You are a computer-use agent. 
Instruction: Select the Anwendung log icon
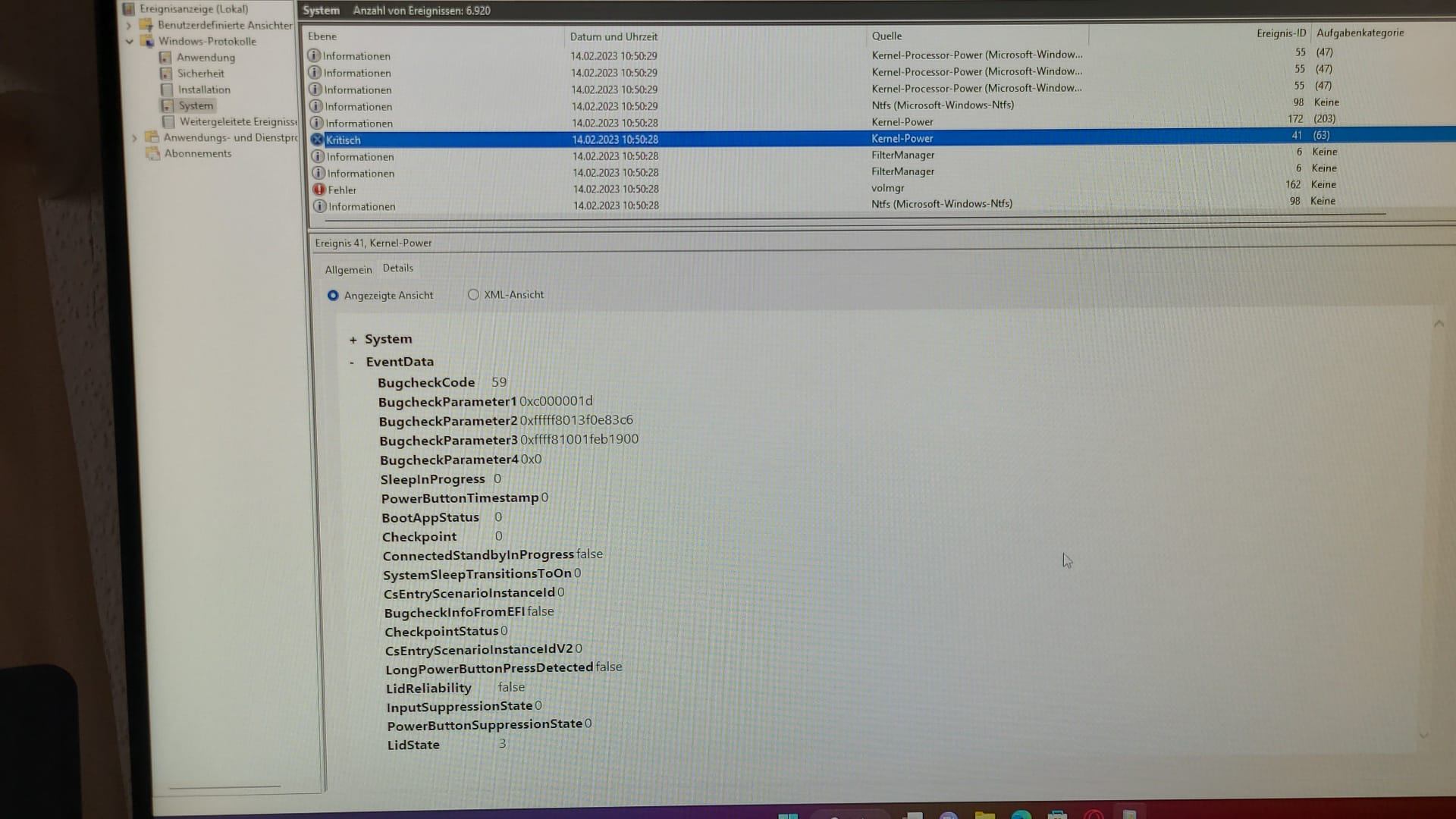tap(165, 58)
